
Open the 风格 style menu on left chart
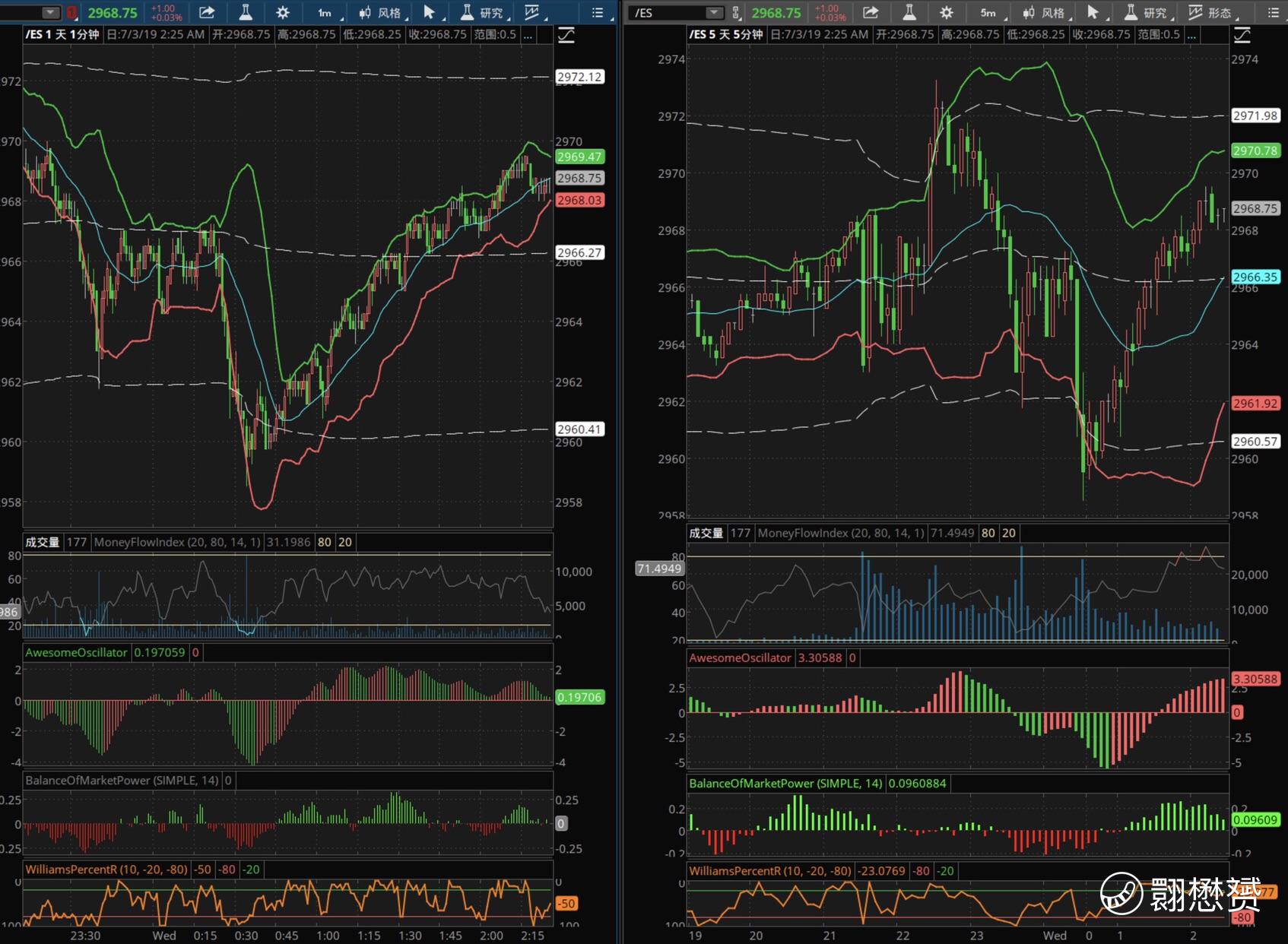pyautogui.click(x=382, y=12)
